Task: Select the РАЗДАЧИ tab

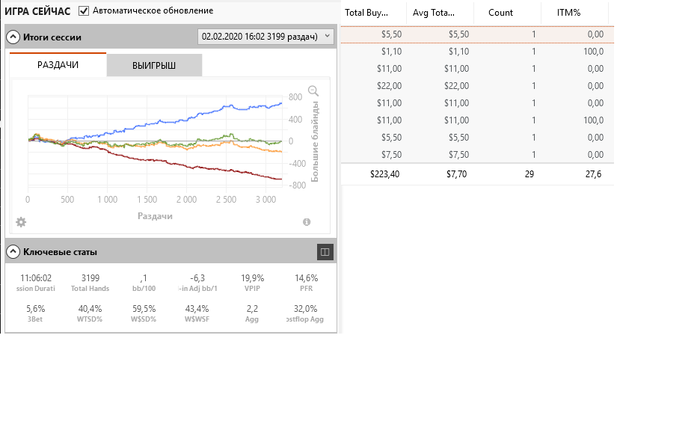Action: (x=58, y=65)
